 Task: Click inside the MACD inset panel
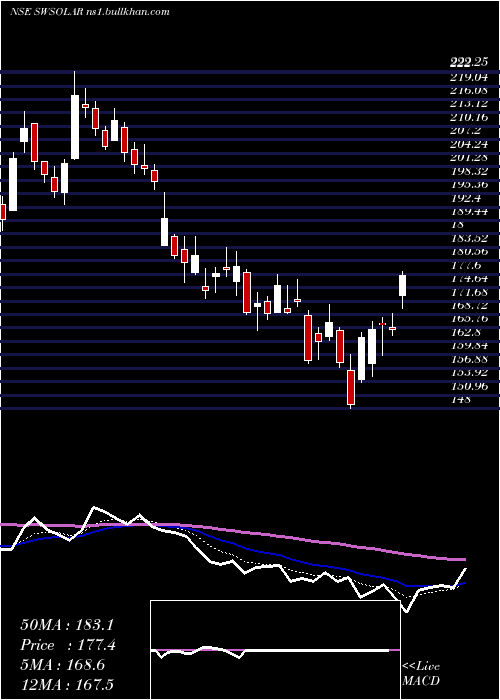tap(275, 650)
